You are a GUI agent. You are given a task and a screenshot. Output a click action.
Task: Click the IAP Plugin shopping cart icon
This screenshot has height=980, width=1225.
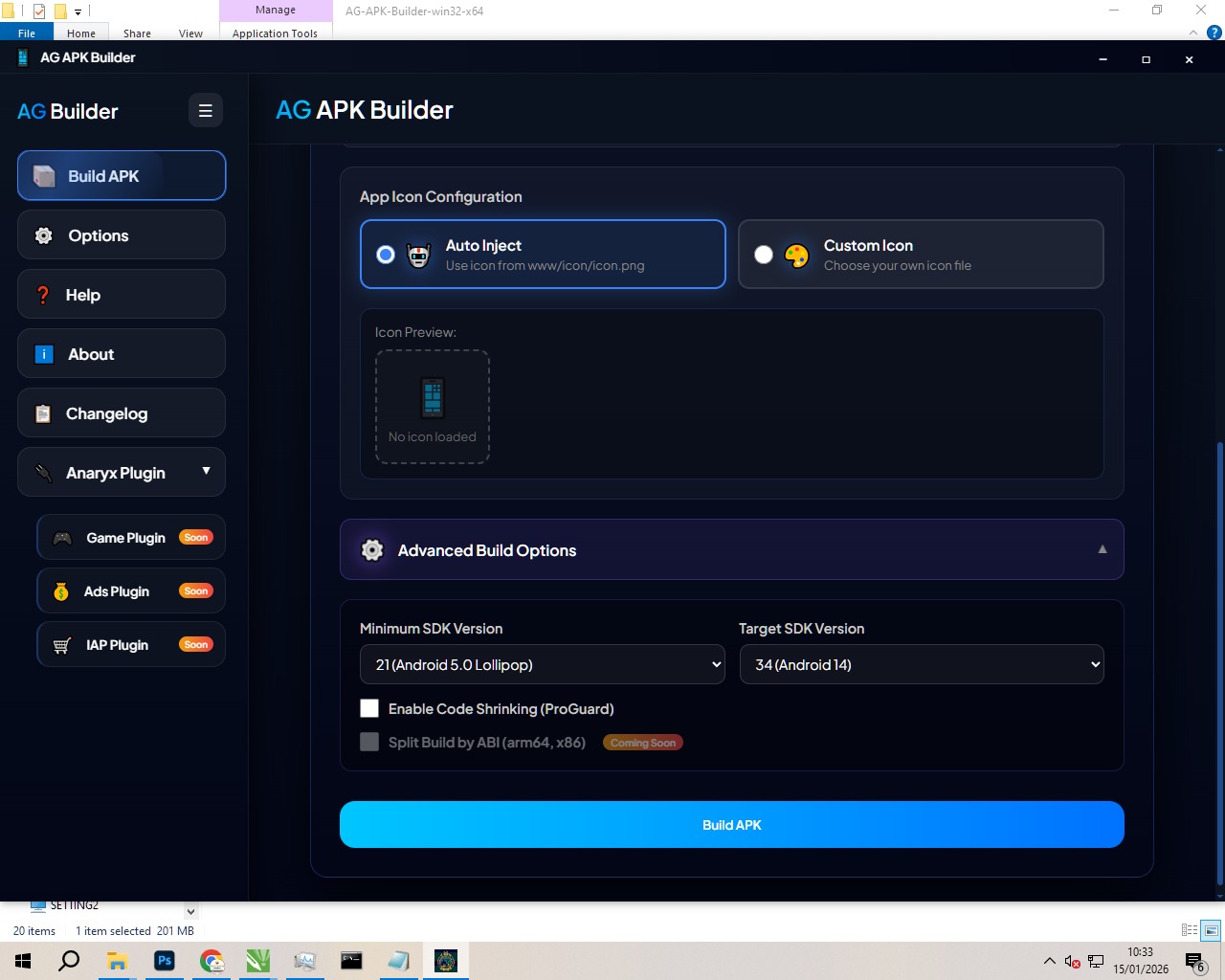point(62,645)
